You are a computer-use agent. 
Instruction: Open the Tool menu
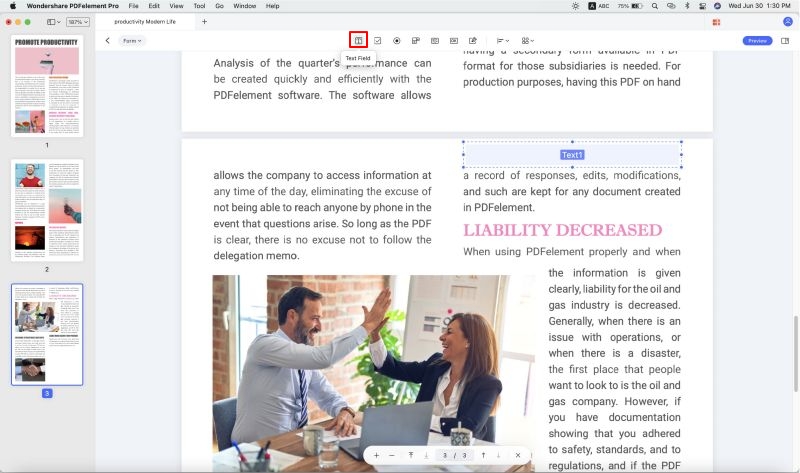pos(199,6)
